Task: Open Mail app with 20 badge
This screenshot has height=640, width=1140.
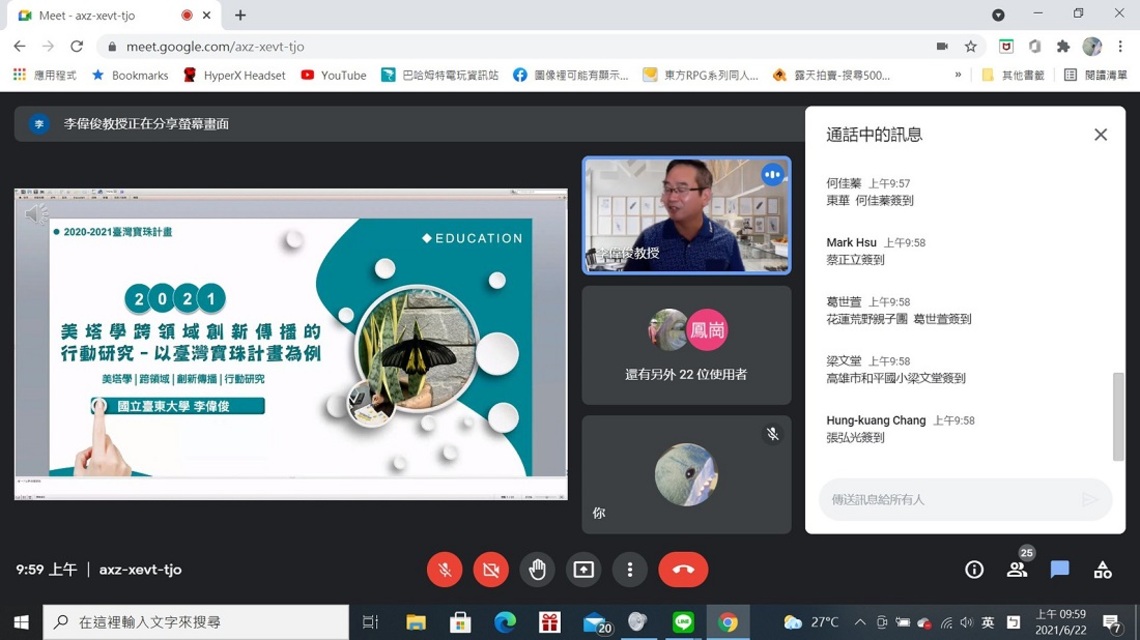Action: pos(597,623)
